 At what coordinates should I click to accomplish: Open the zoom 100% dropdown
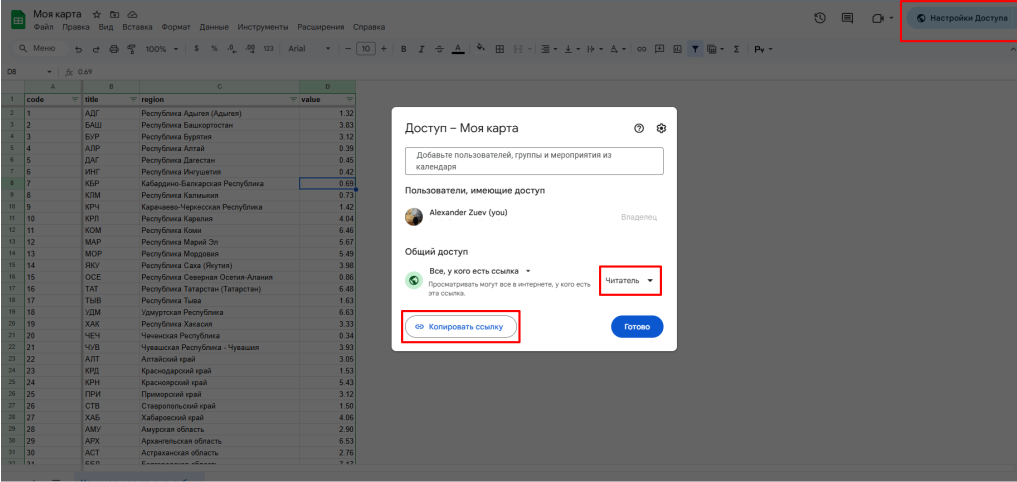pyautogui.click(x=162, y=49)
